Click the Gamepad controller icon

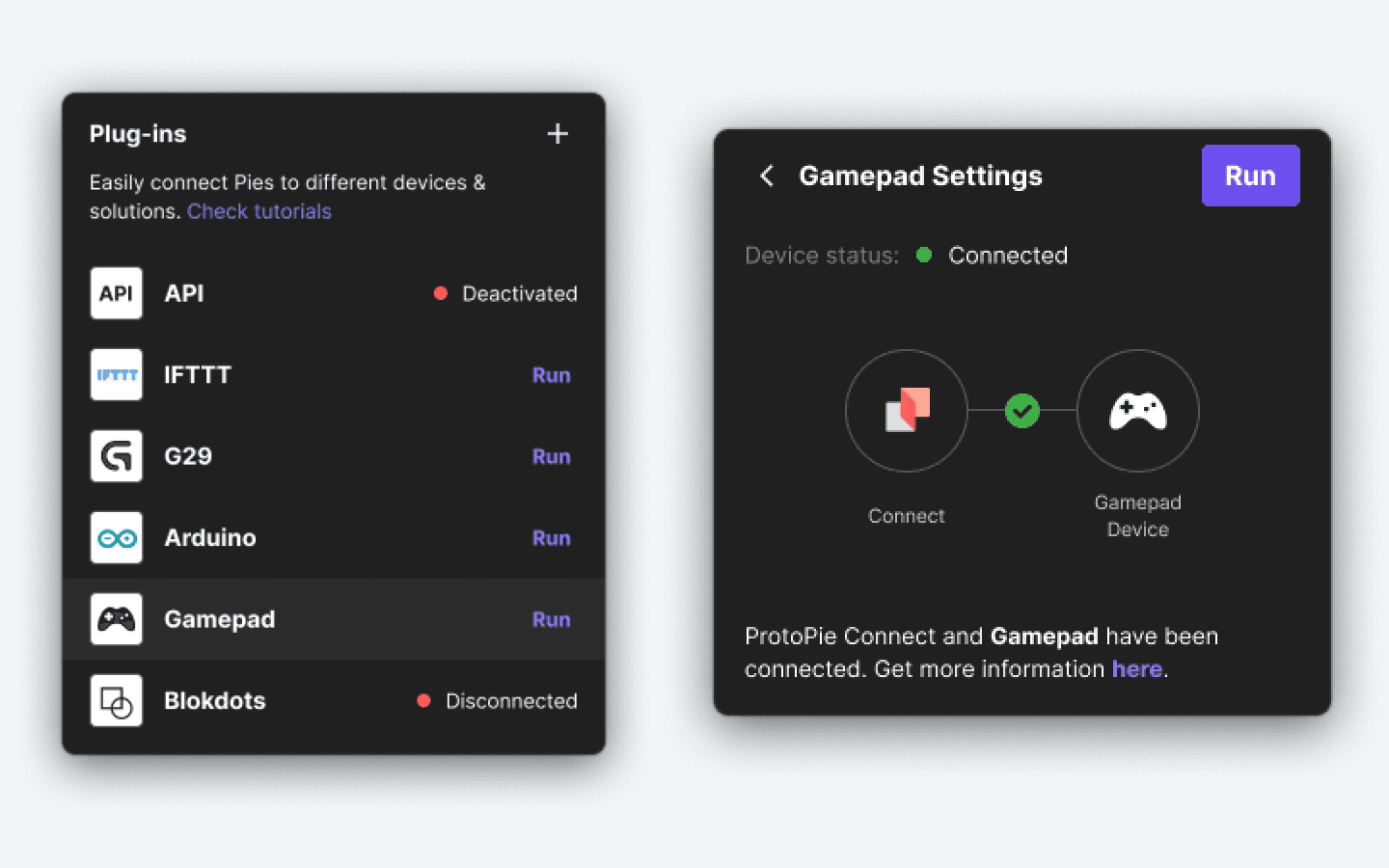pos(115,619)
